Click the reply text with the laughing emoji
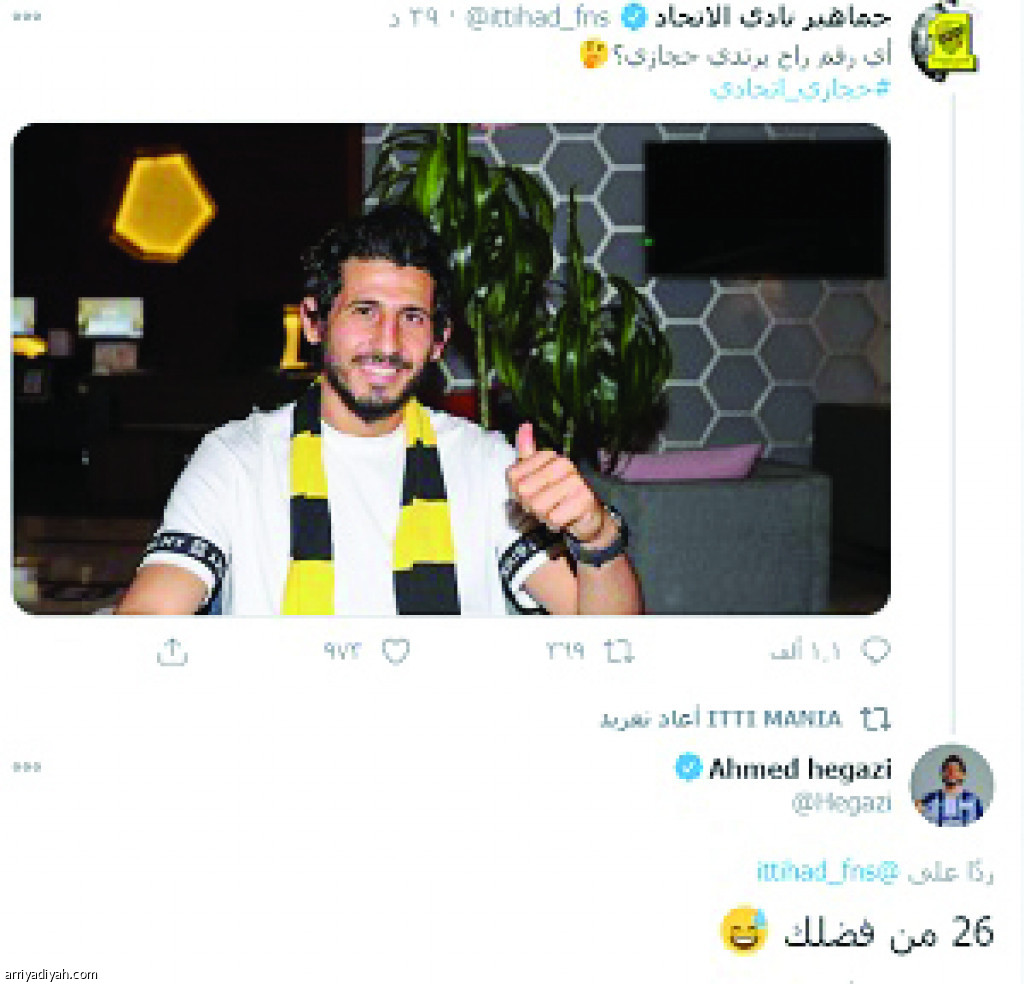1024x984 pixels. coord(857,931)
